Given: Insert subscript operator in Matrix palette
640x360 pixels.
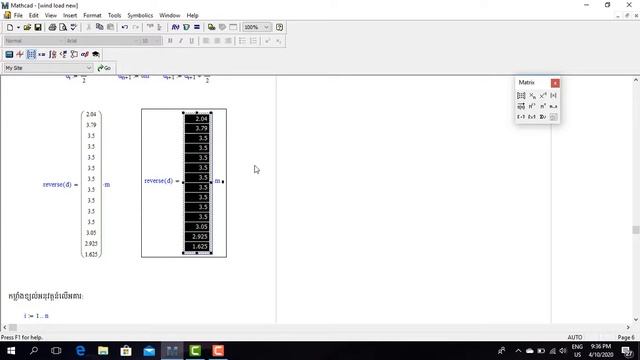Looking at the screenshot, I should tap(532, 96).
